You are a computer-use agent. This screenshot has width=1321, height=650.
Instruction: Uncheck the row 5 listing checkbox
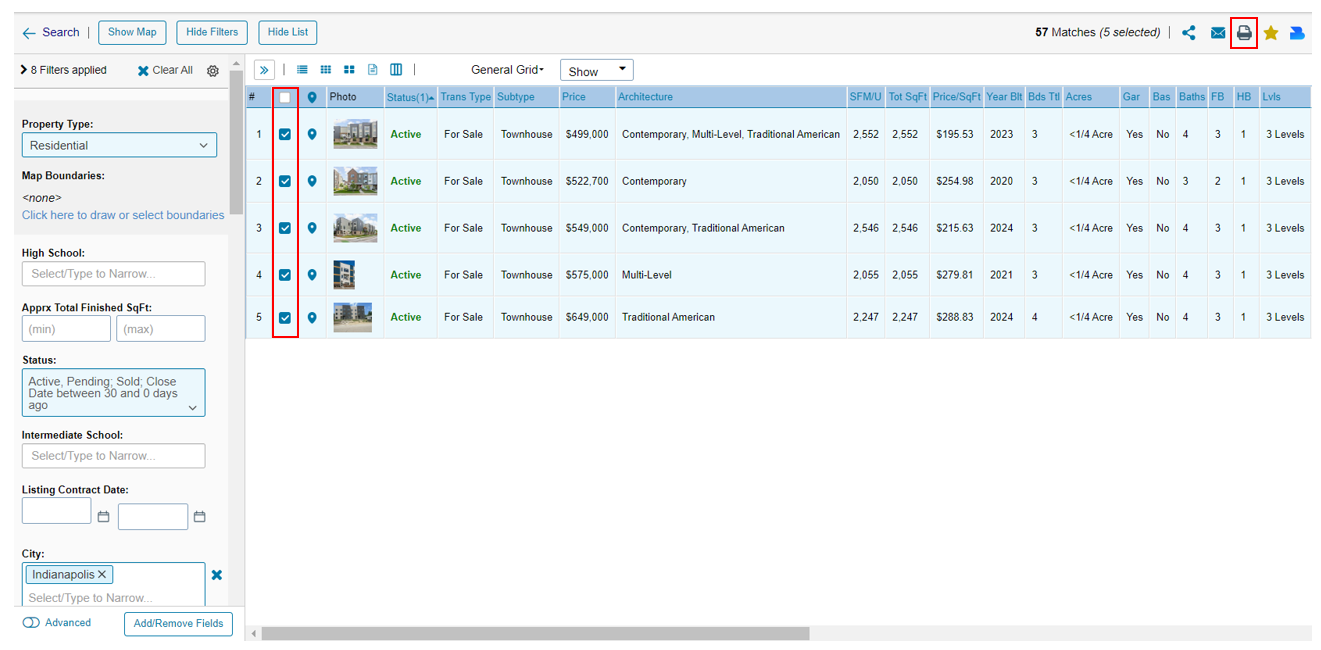point(285,317)
